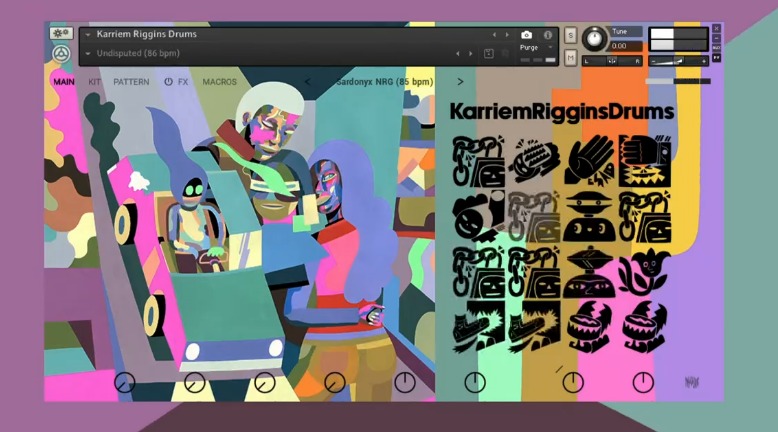This screenshot has width=778, height=432.
Task: Adjust the L/R pan slider
Action: [612, 61]
